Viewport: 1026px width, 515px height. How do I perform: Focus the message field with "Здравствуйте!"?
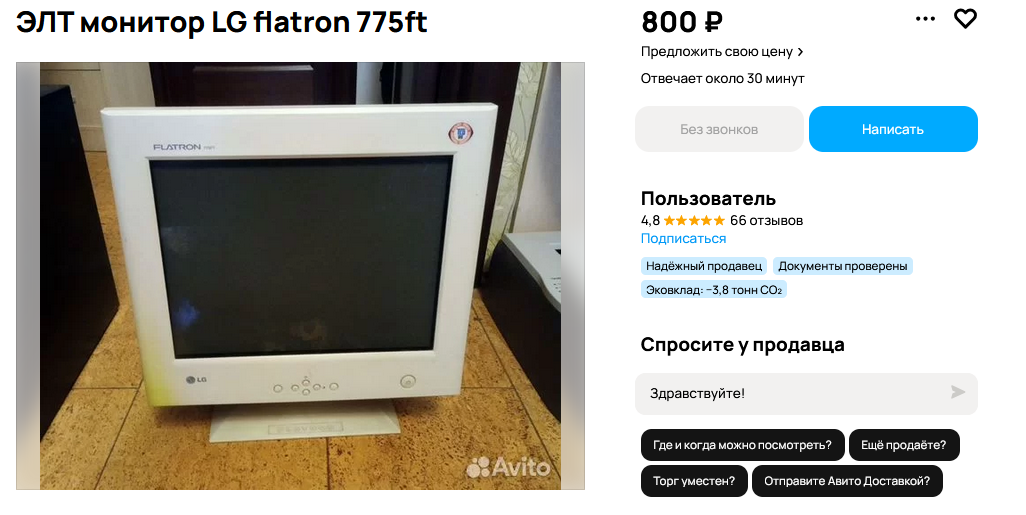pyautogui.click(x=806, y=393)
